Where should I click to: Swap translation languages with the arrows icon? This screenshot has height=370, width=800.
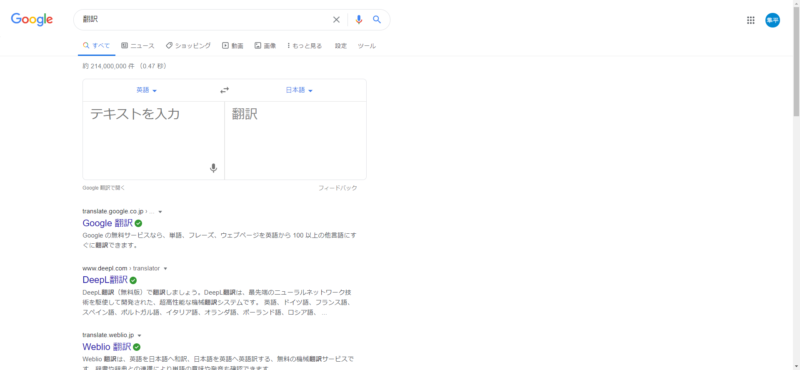(224, 90)
